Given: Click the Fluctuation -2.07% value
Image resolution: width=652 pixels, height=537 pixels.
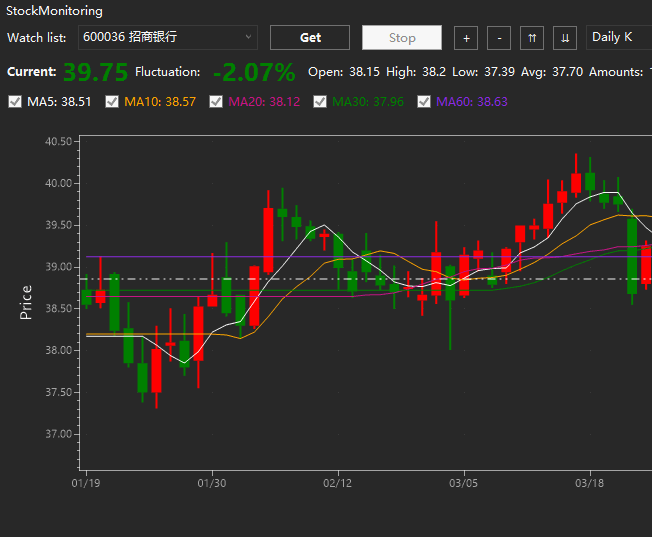Looking at the screenshot, I should pos(254,72).
